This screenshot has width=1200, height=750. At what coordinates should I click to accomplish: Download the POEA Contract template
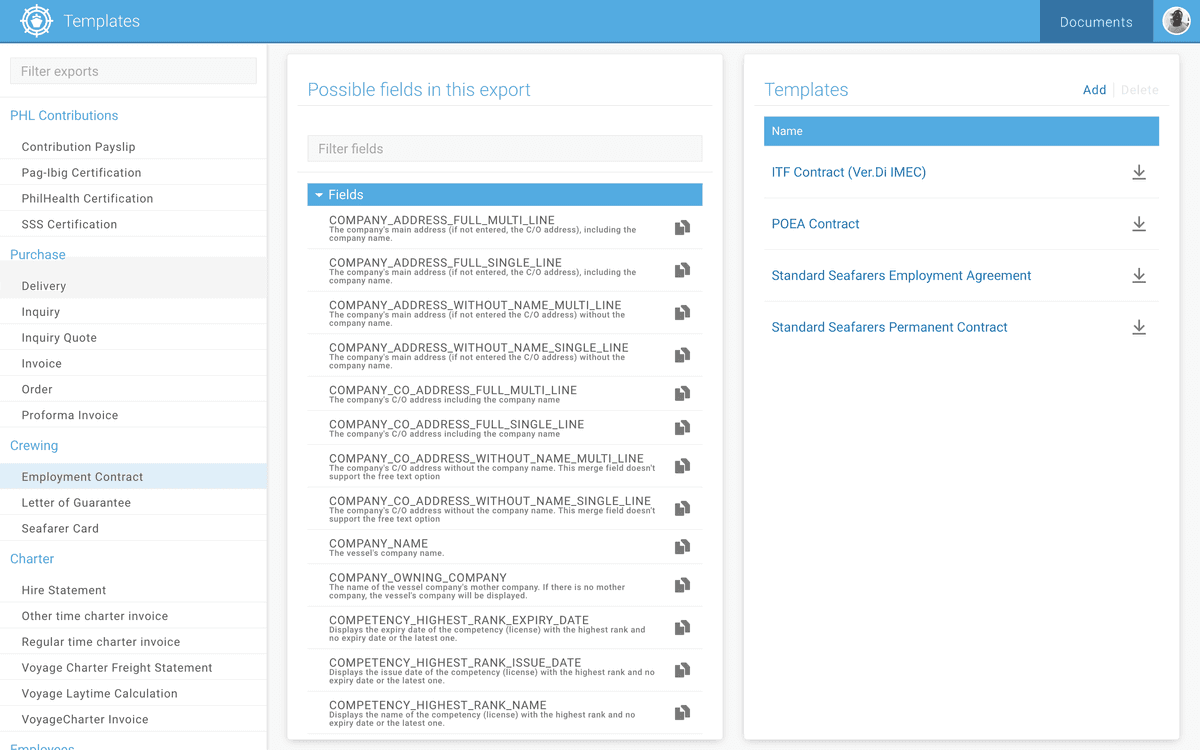(x=1138, y=224)
